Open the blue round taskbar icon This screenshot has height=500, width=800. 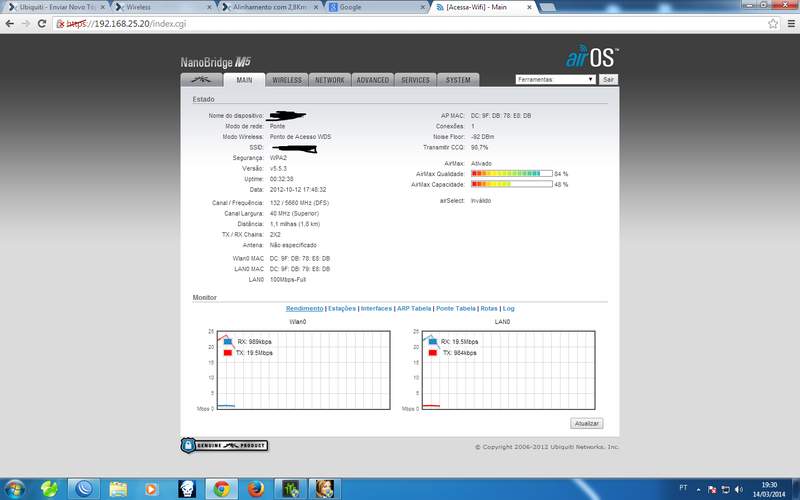point(83,489)
